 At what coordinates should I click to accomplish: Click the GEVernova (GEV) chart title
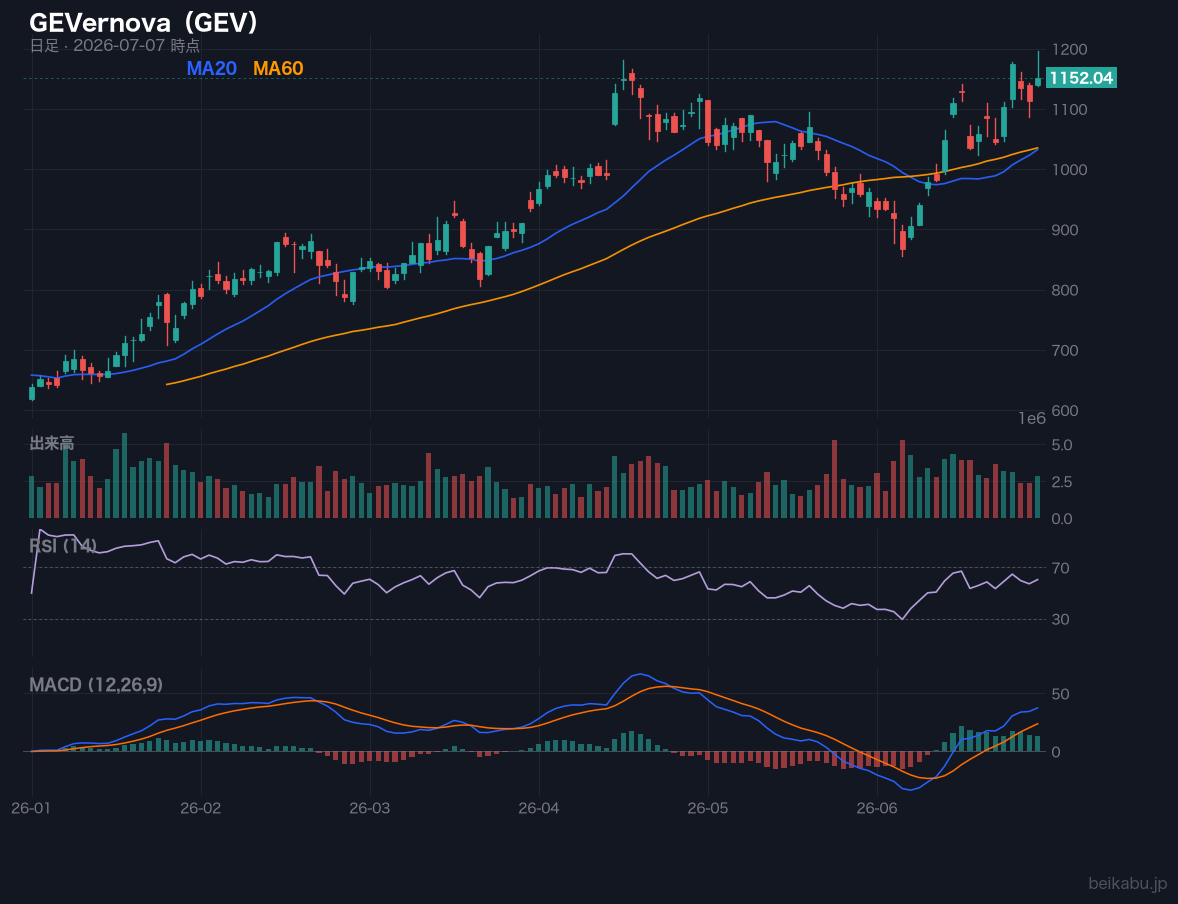(143, 23)
